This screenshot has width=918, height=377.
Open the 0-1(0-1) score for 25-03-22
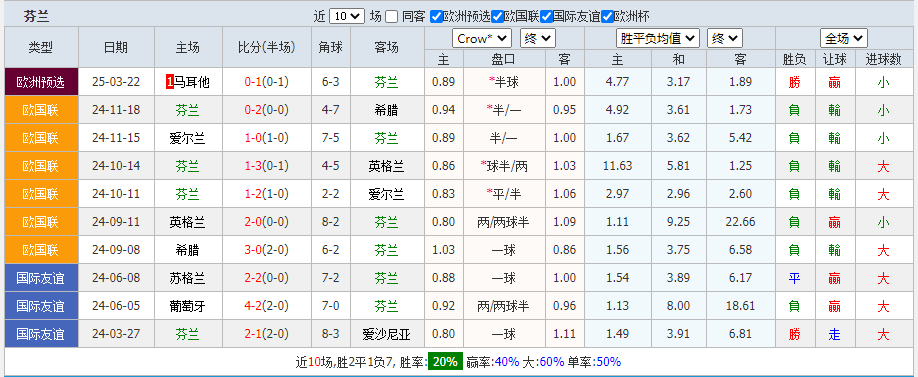point(267,82)
